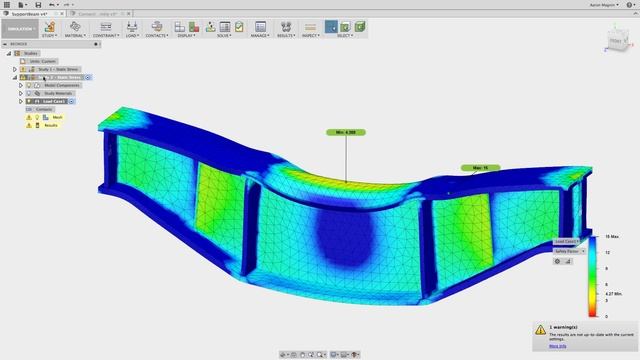The width and height of the screenshot is (640, 360).
Task: Select the Max: 15 probe label
Action: click(480, 168)
